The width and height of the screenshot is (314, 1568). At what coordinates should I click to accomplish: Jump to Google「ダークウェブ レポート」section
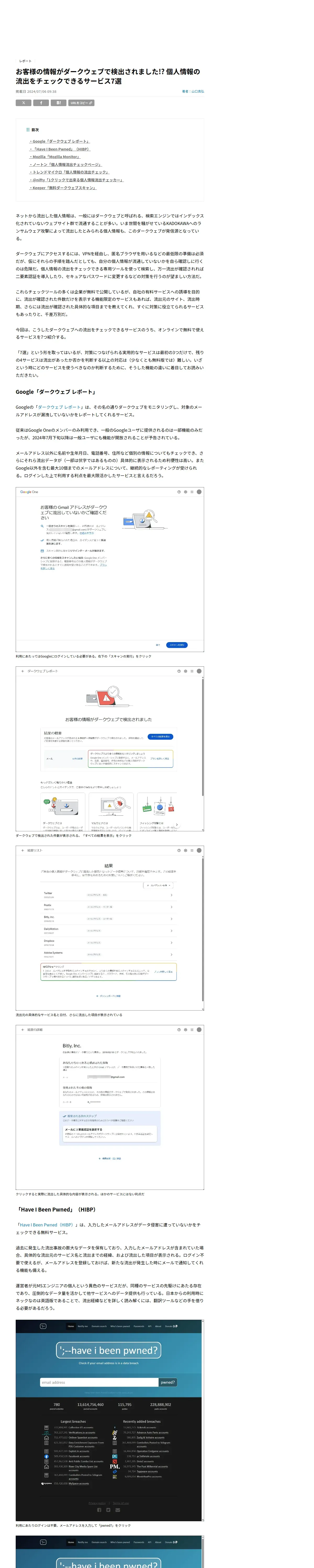click(60, 141)
